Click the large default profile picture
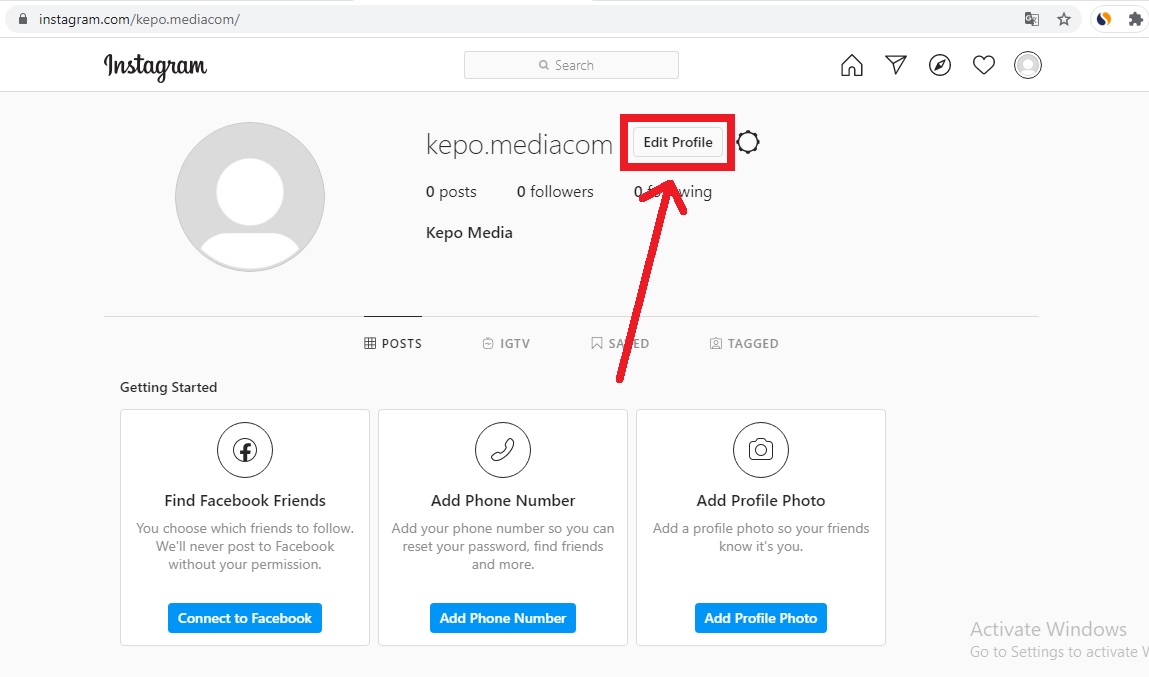This screenshot has height=677, width=1149. point(250,197)
